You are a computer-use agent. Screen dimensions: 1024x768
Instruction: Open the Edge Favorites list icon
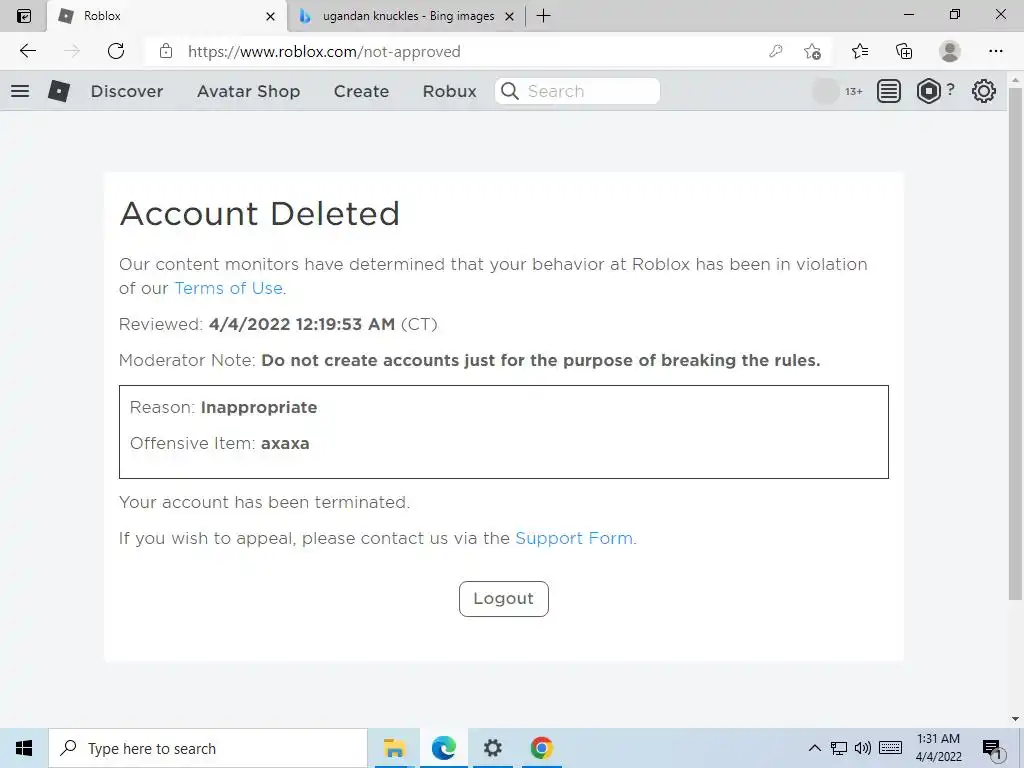click(860, 51)
